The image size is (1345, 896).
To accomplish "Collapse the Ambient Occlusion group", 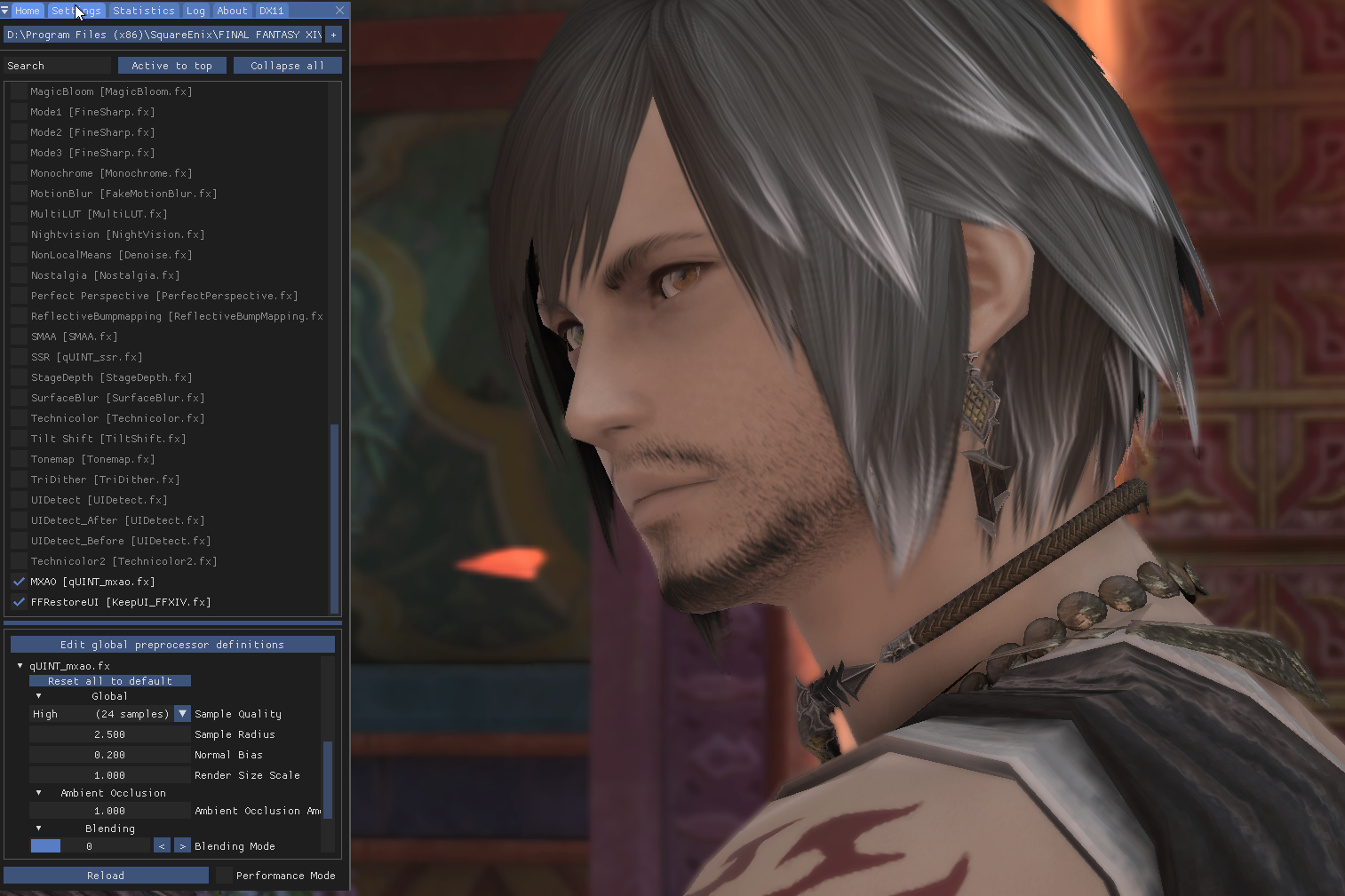I will click(38, 793).
